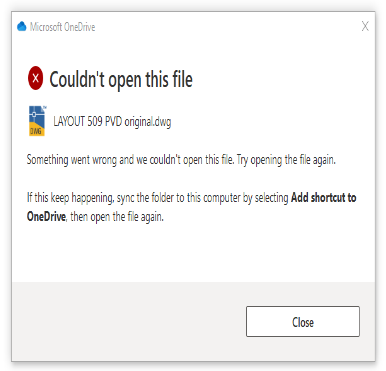Screen dimensions: 386x371
Task: Click empty title bar area beside title
Action: (x=227, y=27)
